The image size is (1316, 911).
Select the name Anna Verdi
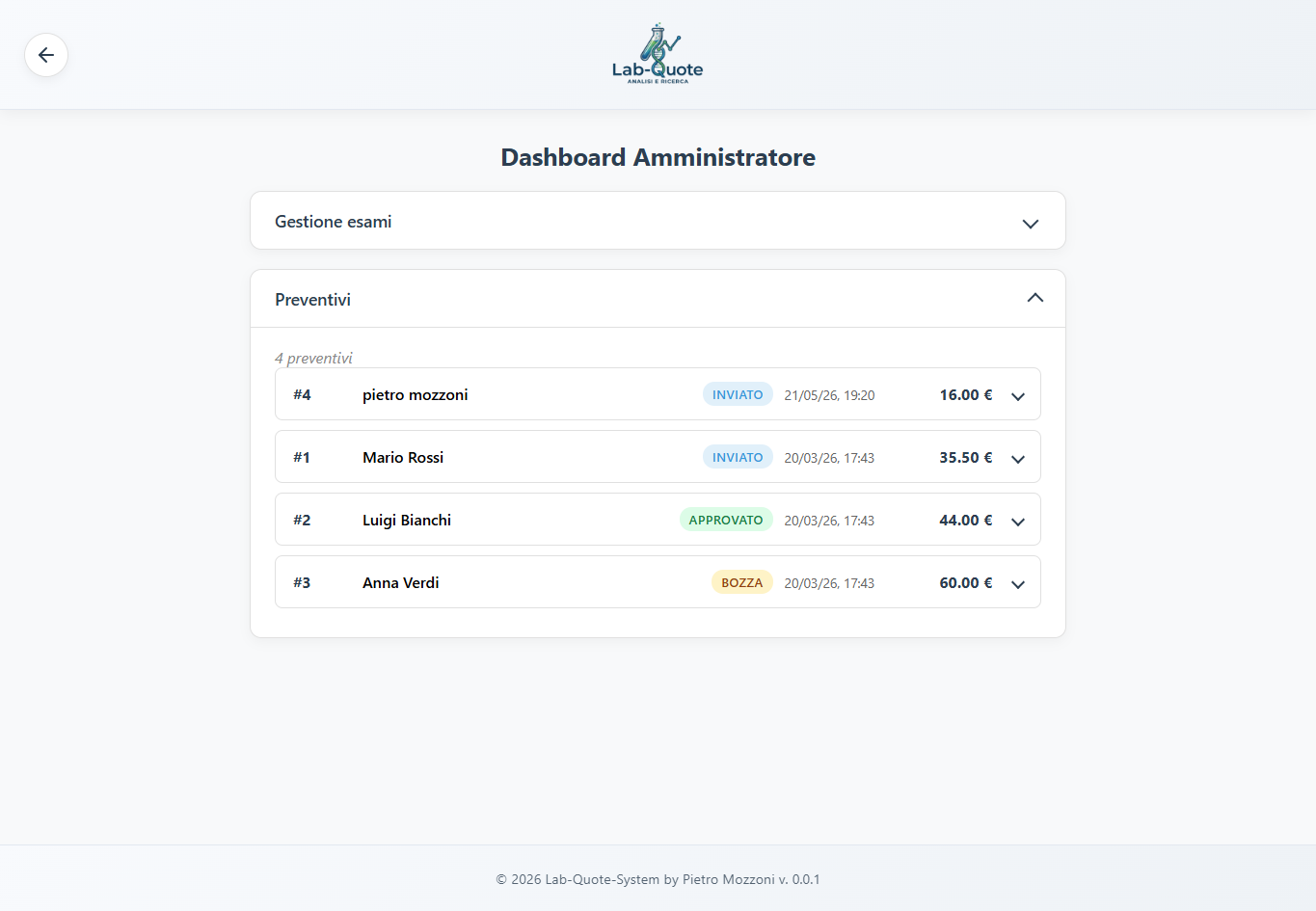point(401,583)
